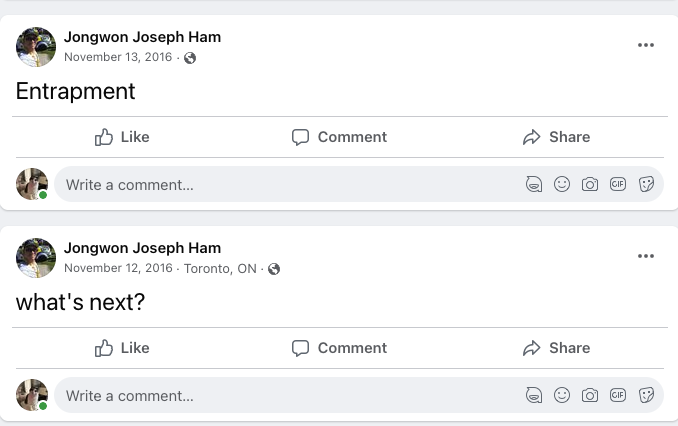Viewport: 678px width, 426px height.
Task: Open options menu for what's next? post
Action: (646, 256)
